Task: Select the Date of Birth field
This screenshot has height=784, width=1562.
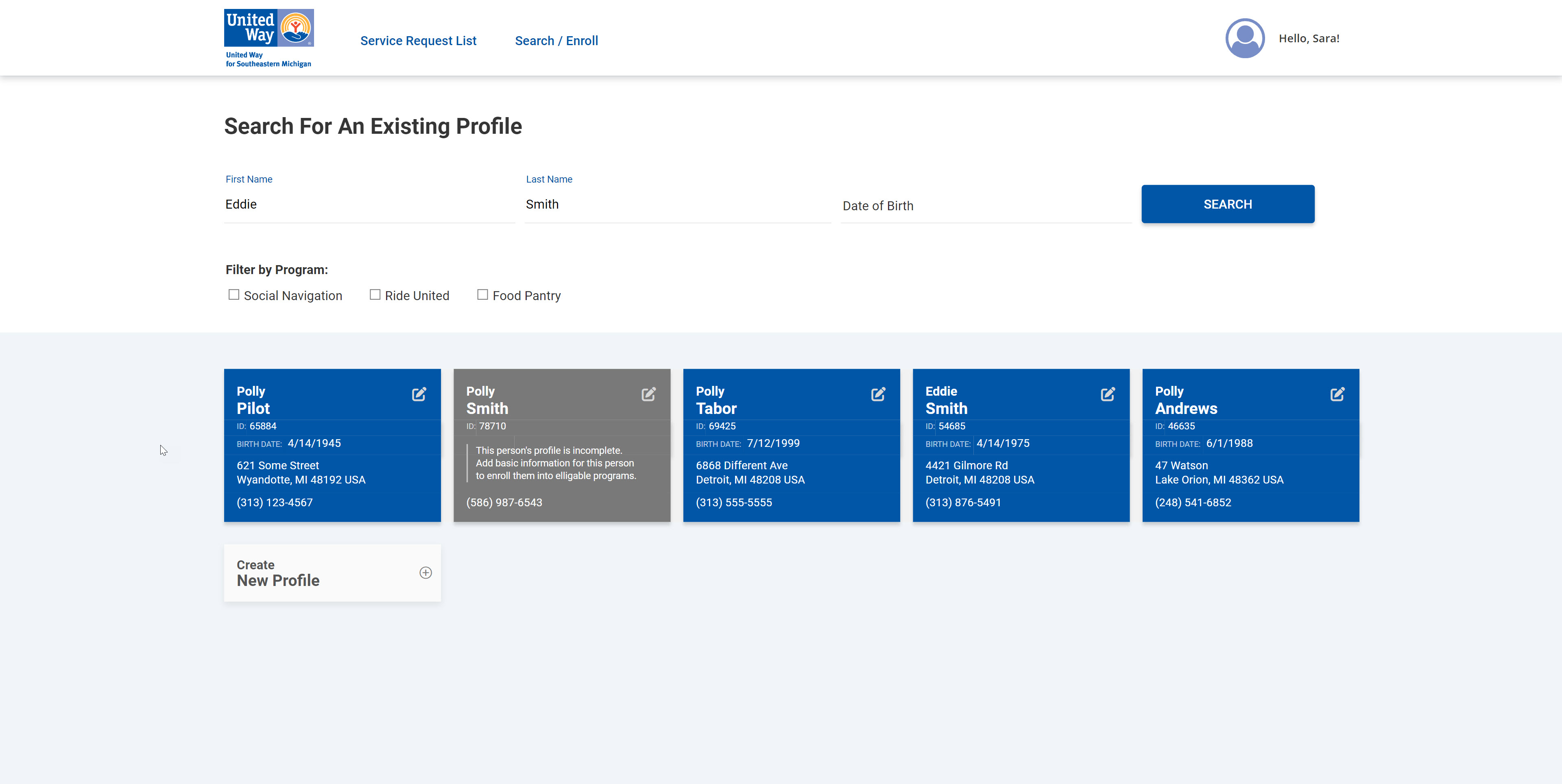Action: pyautogui.click(x=985, y=205)
